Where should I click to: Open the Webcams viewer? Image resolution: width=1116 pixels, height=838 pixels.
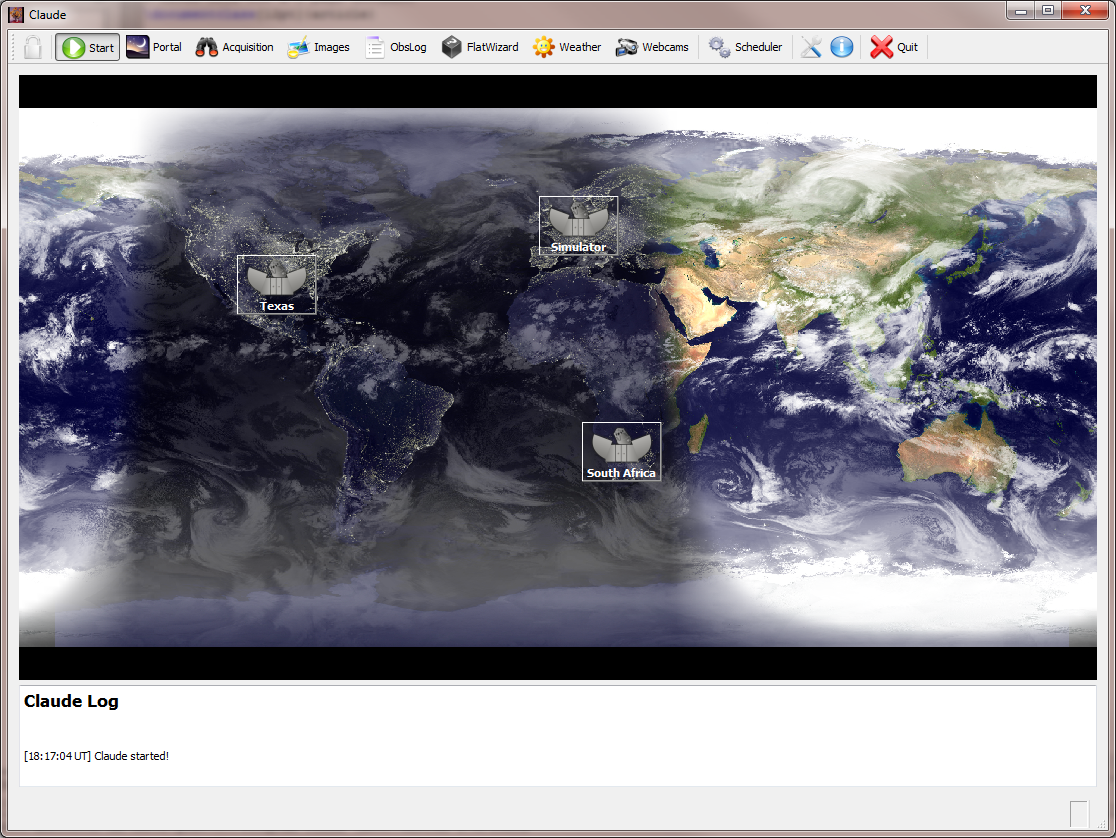[x=652, y=47]
